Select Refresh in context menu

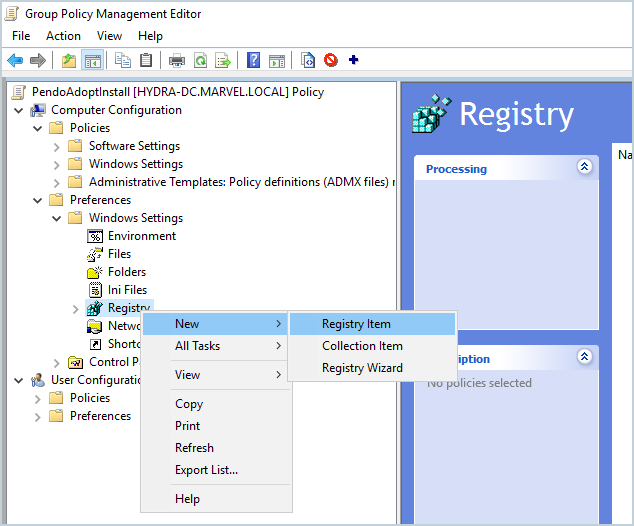pyautogui.click(x=216, y=448)
